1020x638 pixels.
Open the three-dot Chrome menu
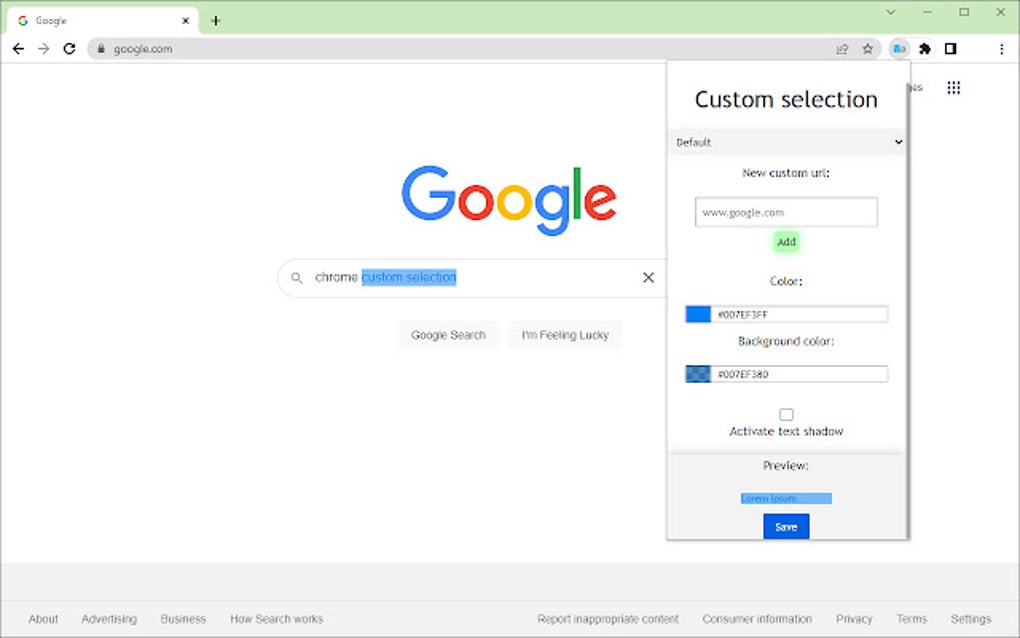[1001, 48]
